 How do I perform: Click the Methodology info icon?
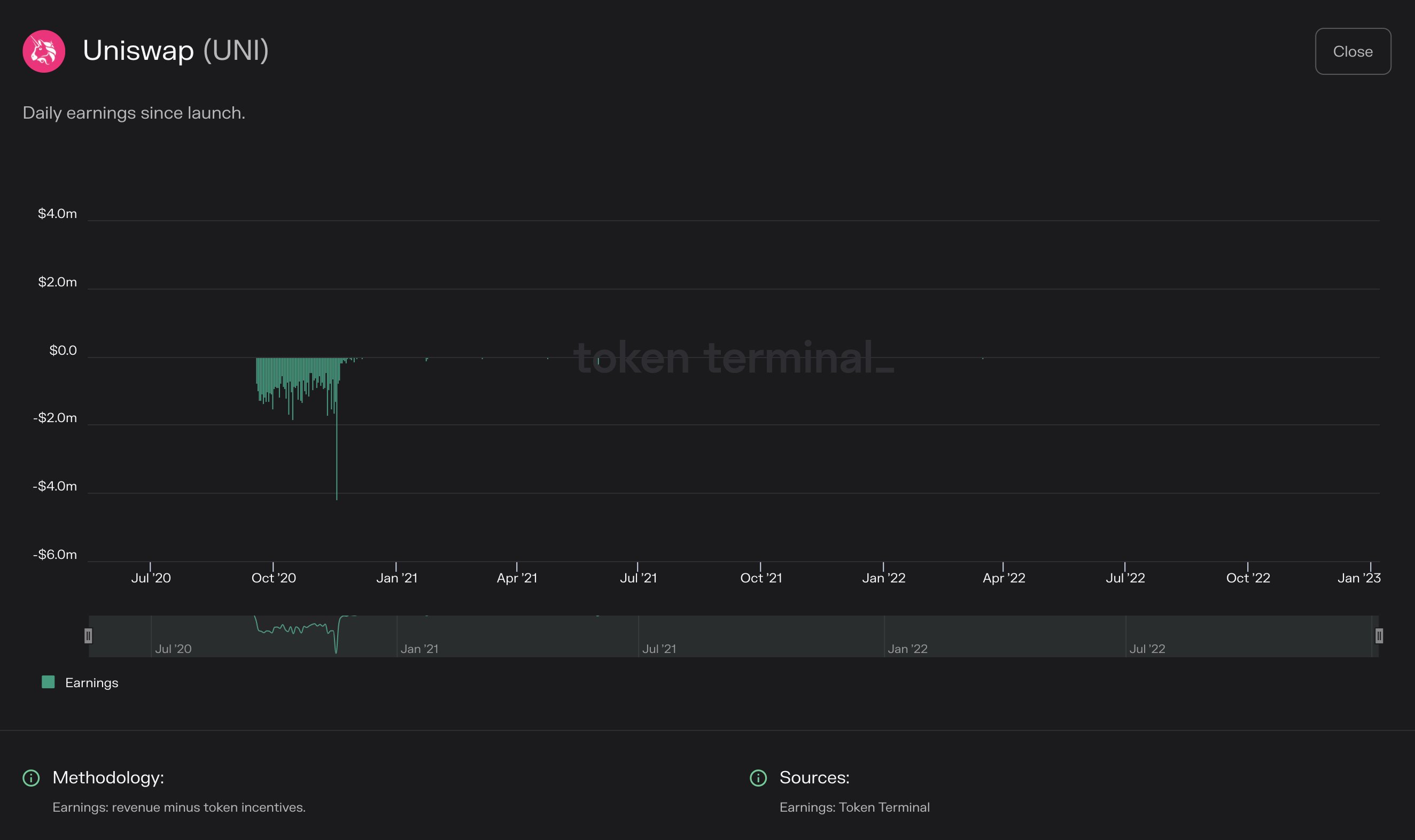tap(31, 777)
